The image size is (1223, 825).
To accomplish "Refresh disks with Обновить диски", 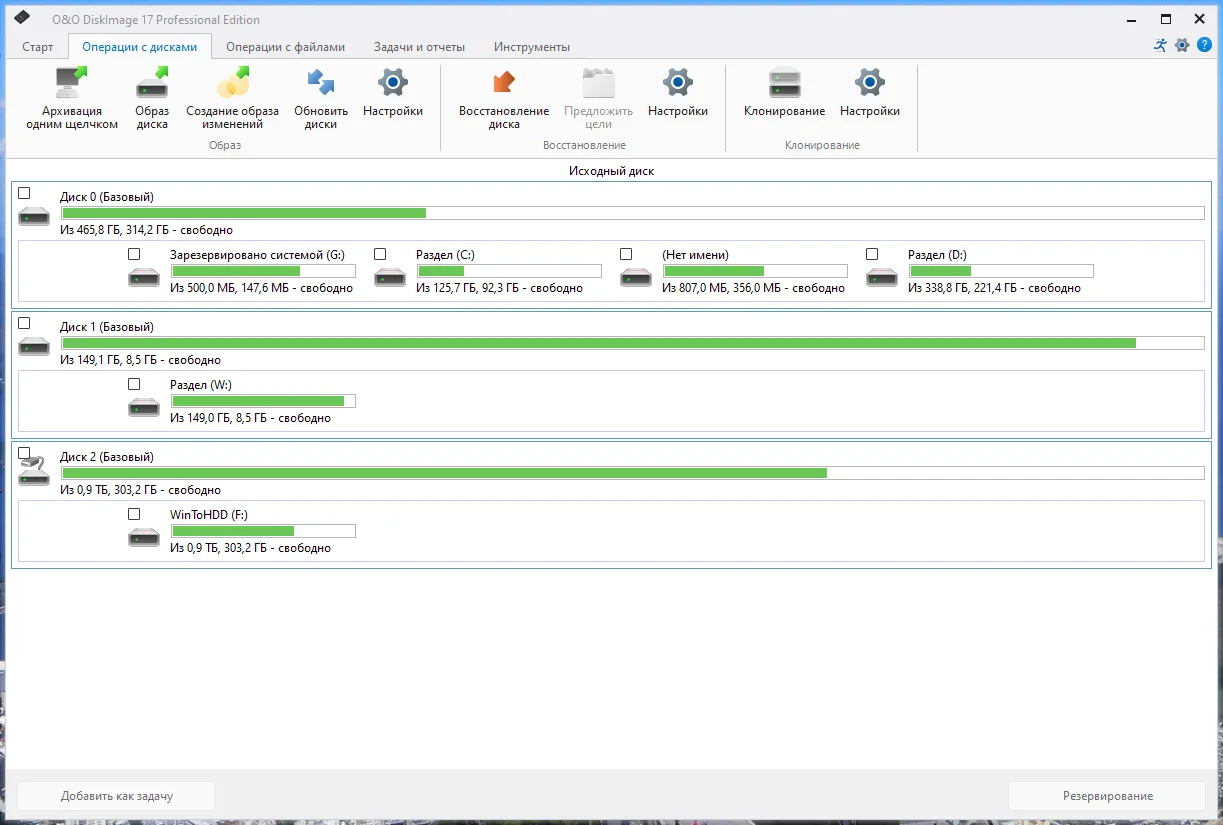I will [321, 98].
